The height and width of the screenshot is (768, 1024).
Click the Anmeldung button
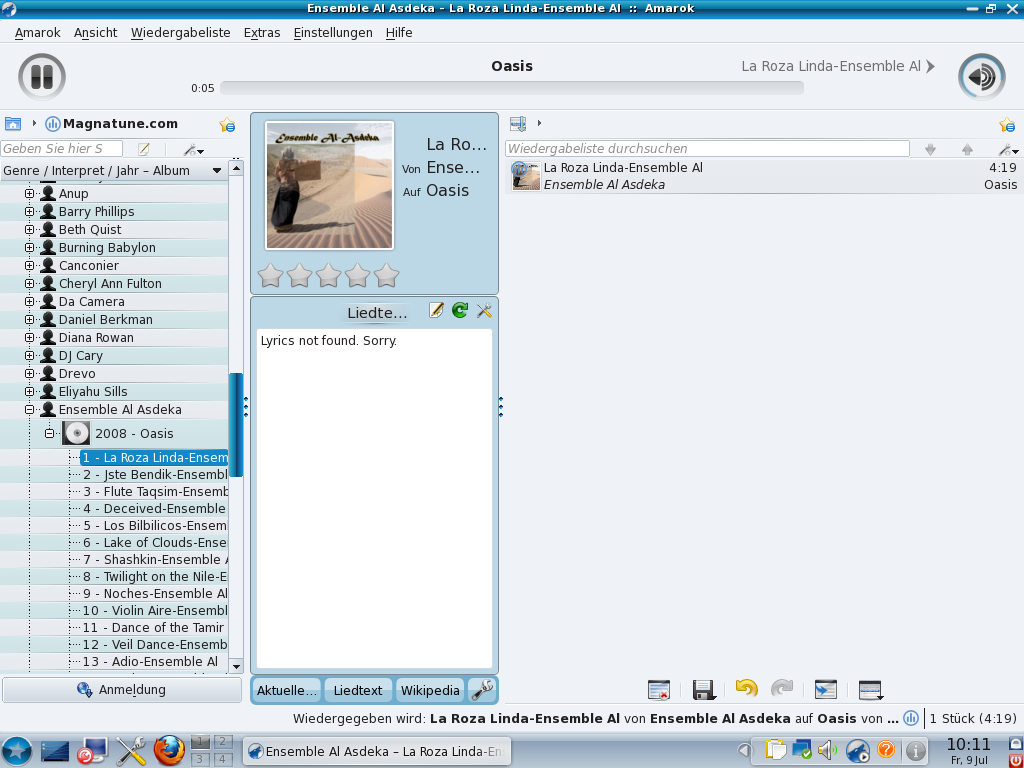(120, 689)
